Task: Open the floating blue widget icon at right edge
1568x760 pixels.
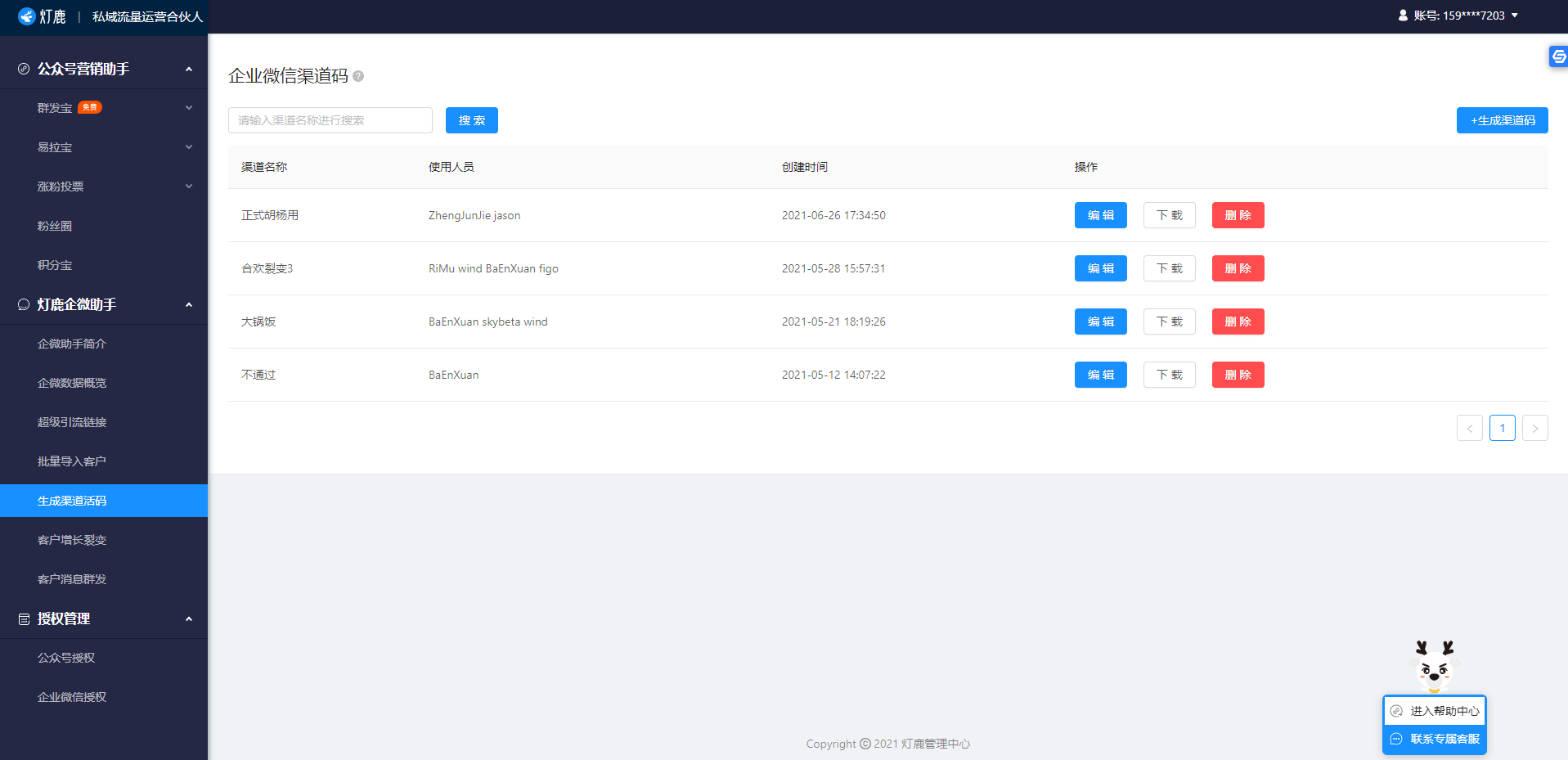Action: click(1558, 56)
